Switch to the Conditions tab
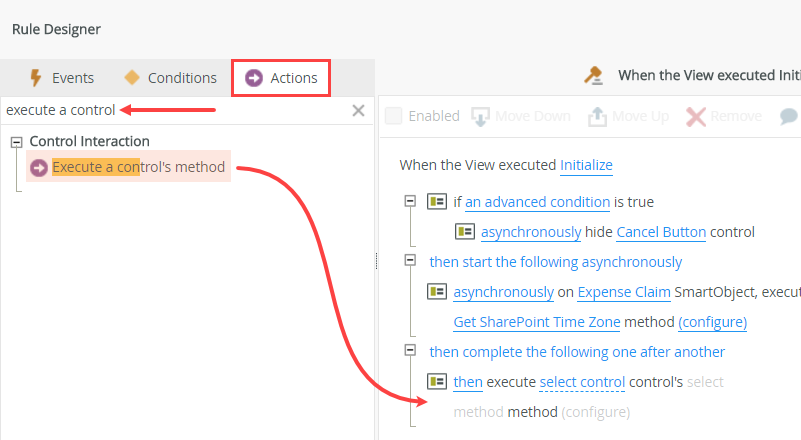This screenshot has width=801, height=440. point(170,78)
